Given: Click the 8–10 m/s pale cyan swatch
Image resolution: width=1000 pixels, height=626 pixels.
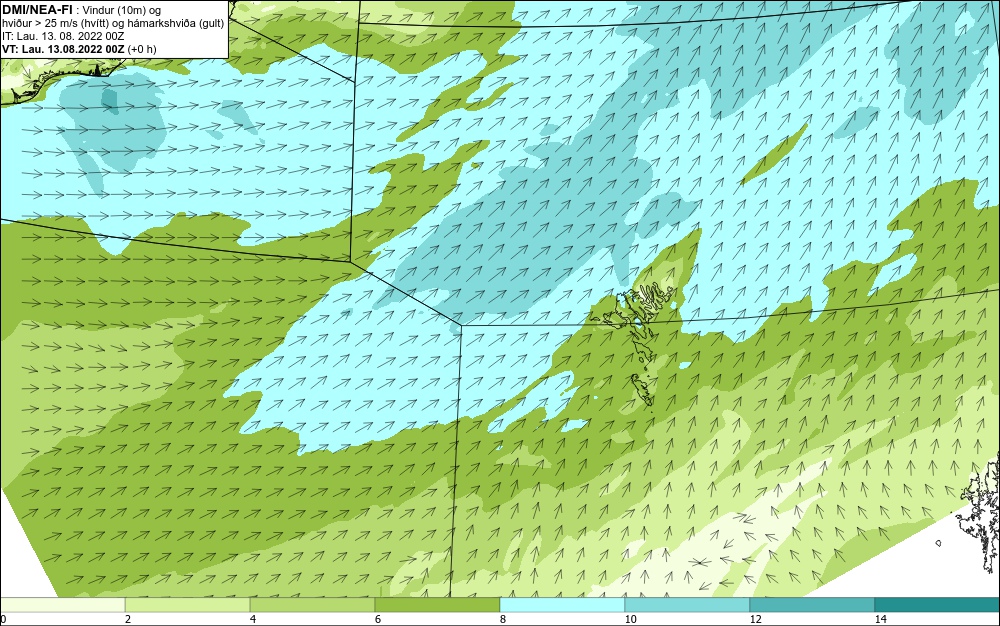Looking at the screenshot, I should point(562,605).
